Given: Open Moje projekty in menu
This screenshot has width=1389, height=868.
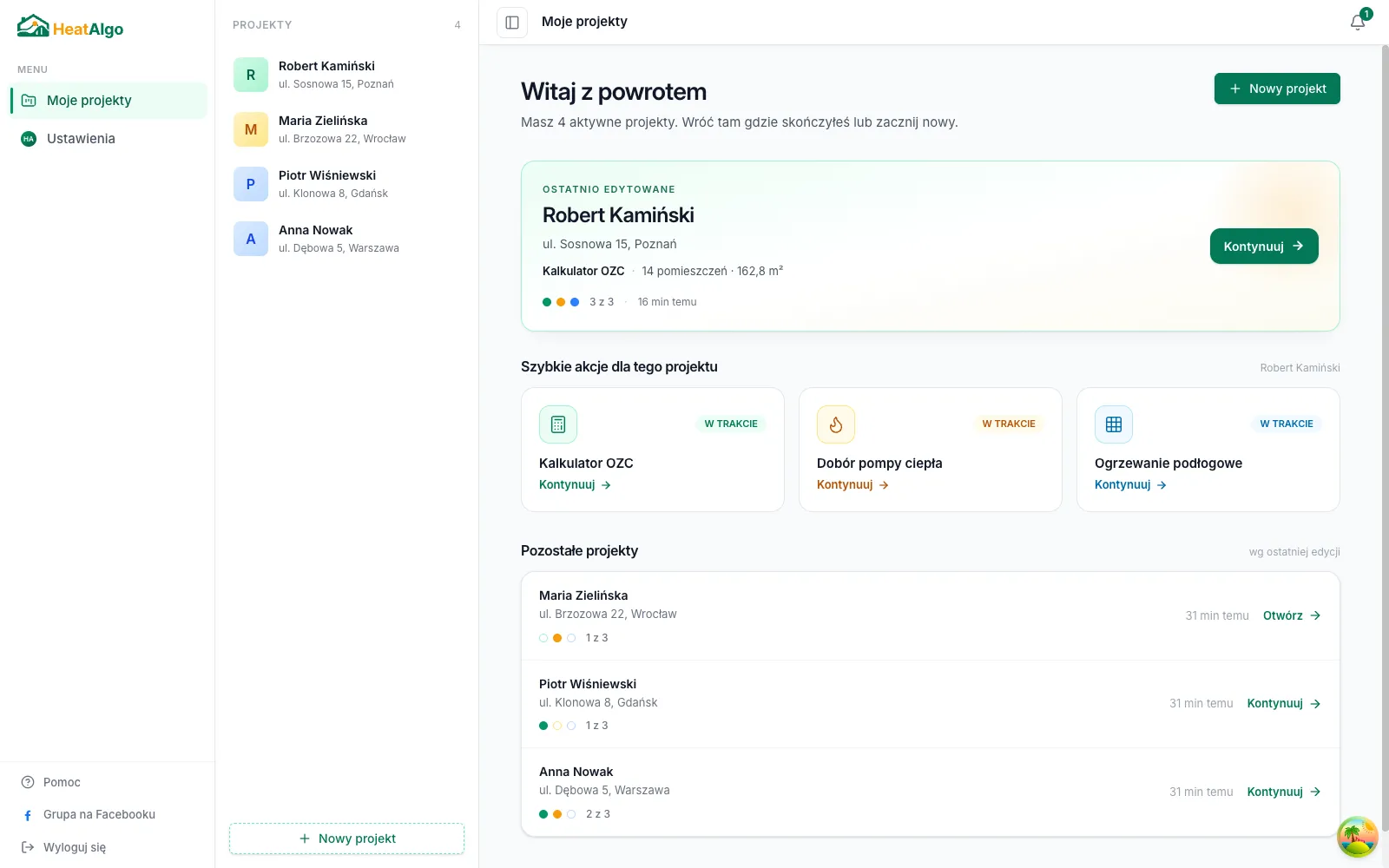Looking at the screenshot, I should click(109, 101).
